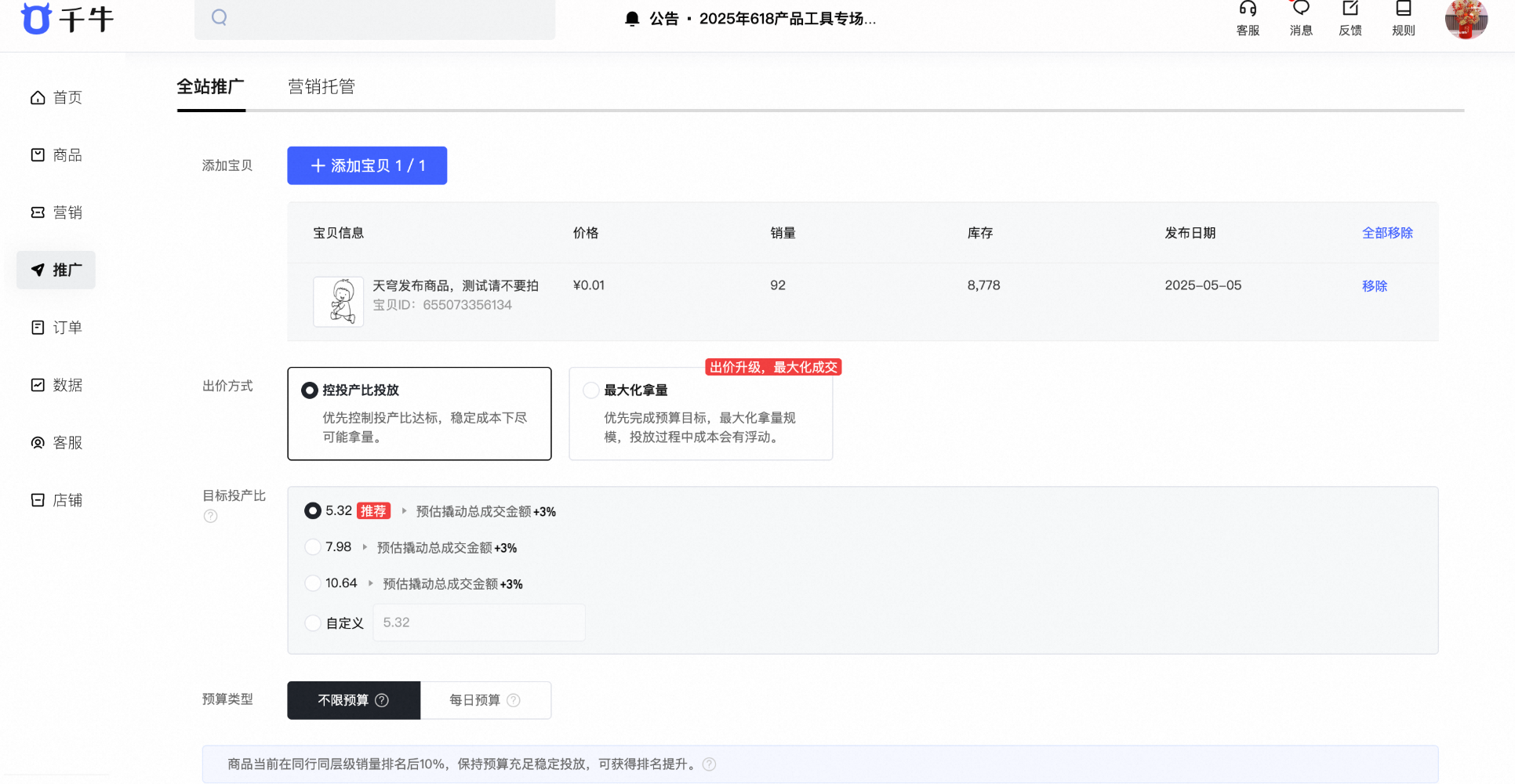Click the 发布日期 column header
This screenshot has width=1515, height=784.
1190,233
